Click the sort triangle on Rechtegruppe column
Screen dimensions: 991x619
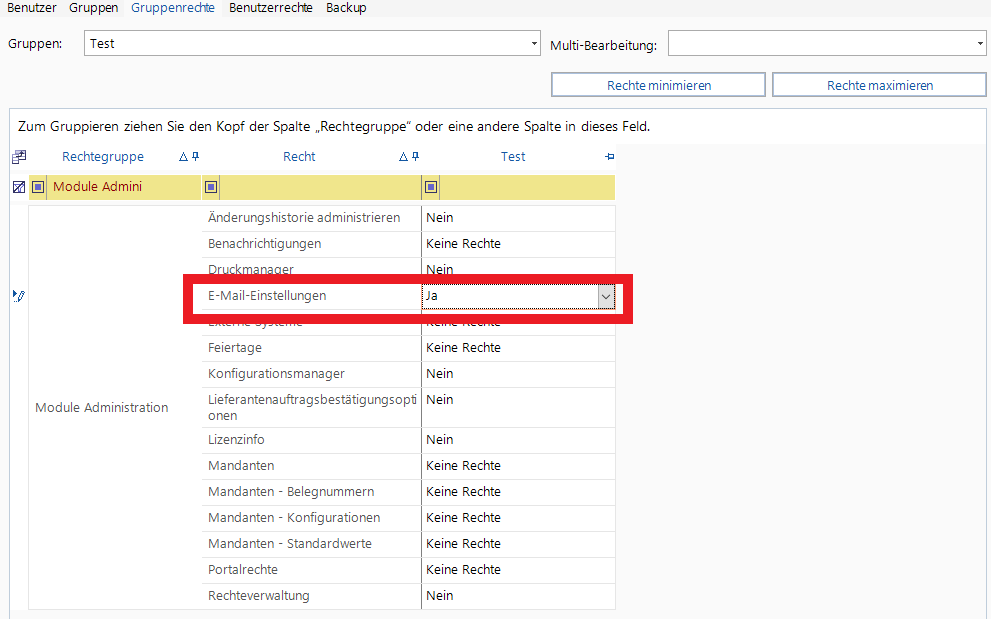pyautogui.click(x=183, y=157)
